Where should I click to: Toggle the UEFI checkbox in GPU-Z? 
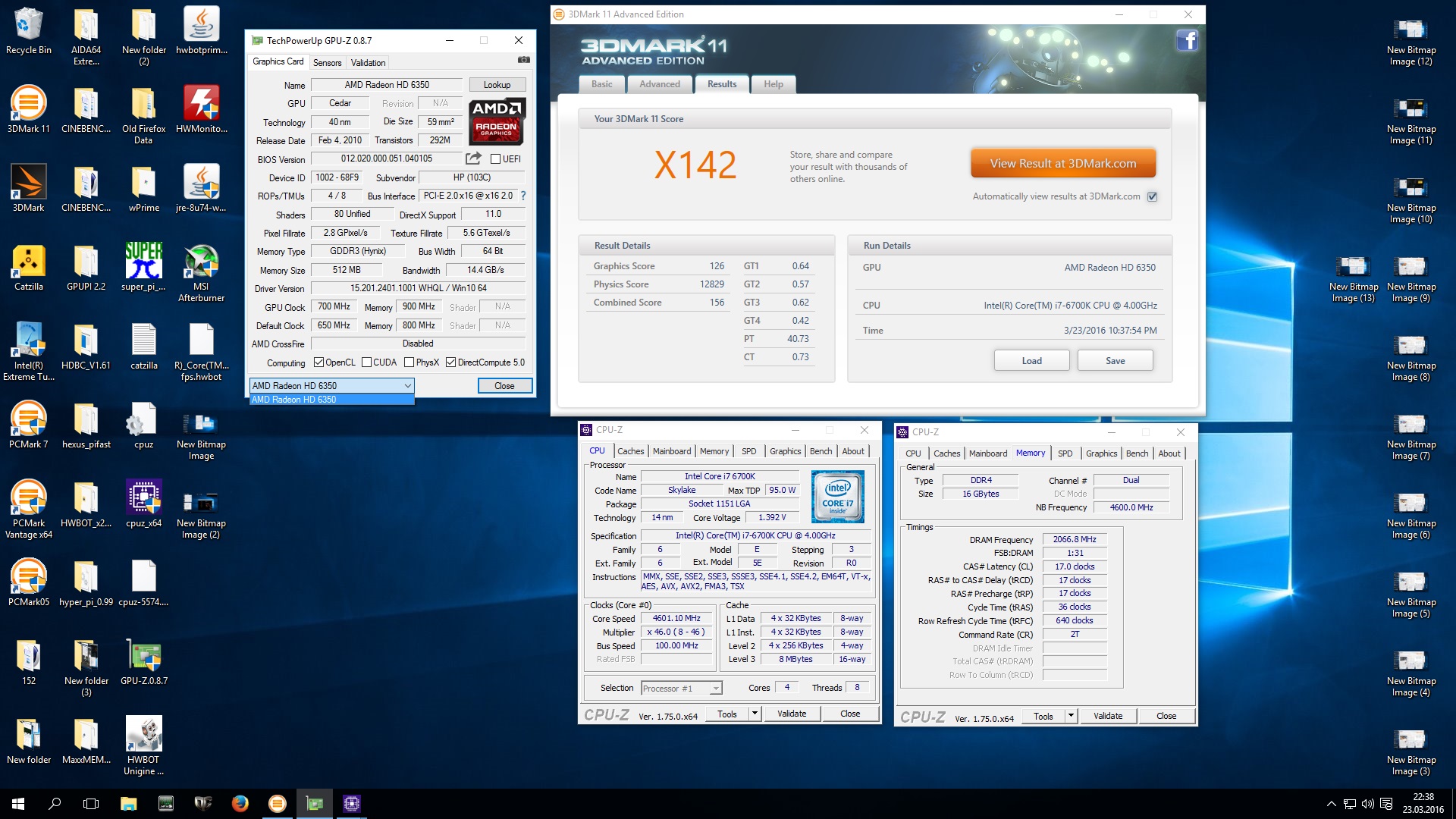click(x=495, y=159)
